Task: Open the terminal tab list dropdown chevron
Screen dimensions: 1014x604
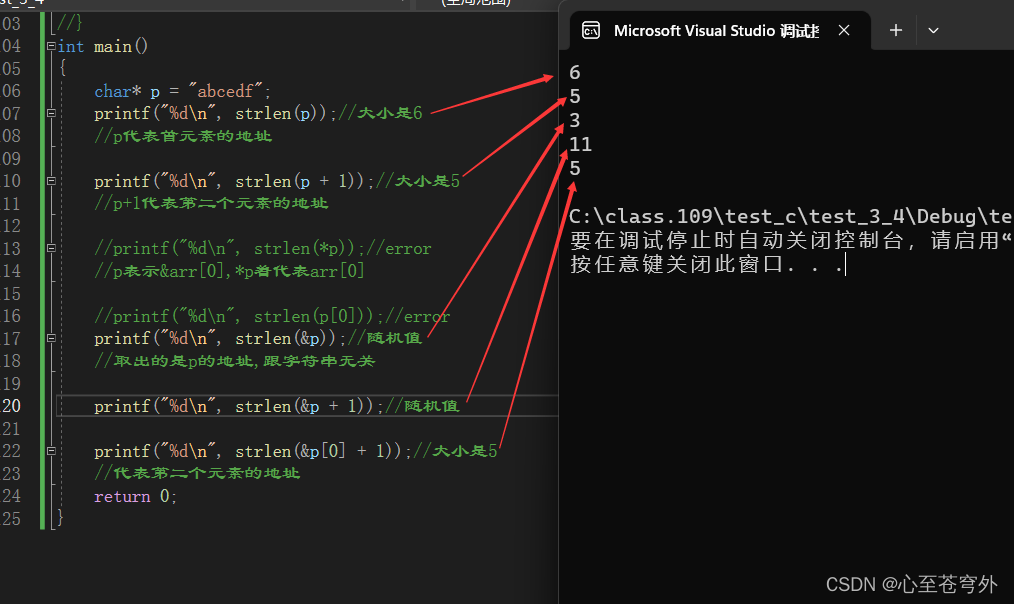Action: (x=933, y=30)
